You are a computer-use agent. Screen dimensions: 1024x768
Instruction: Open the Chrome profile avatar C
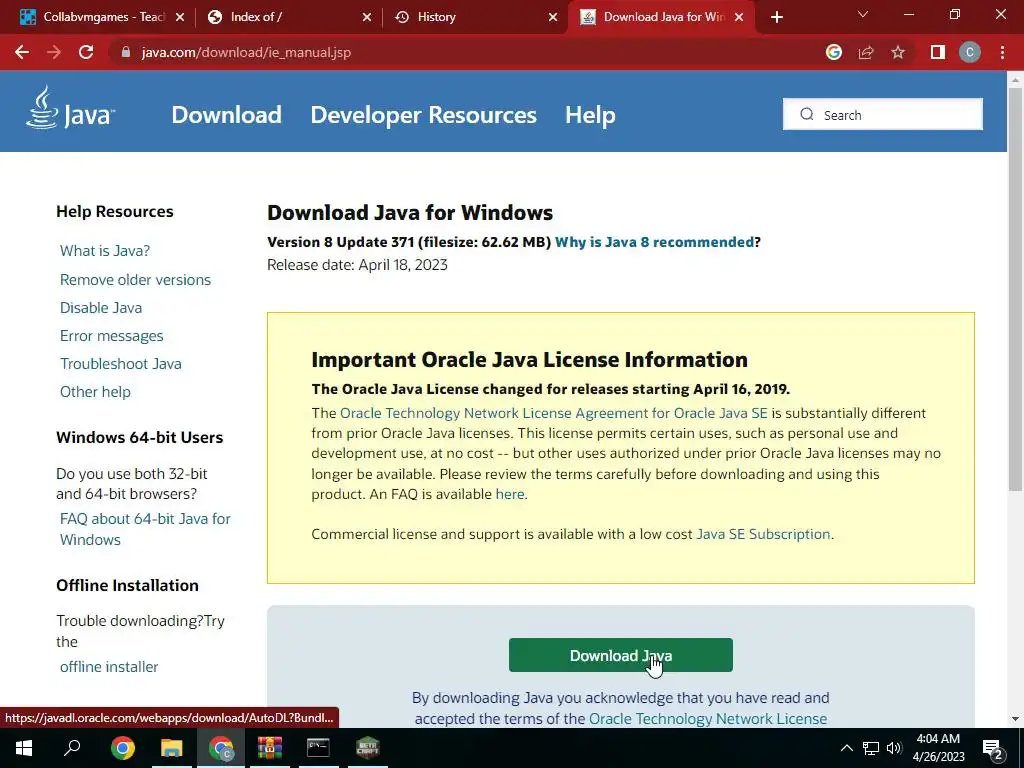point(970,52)
